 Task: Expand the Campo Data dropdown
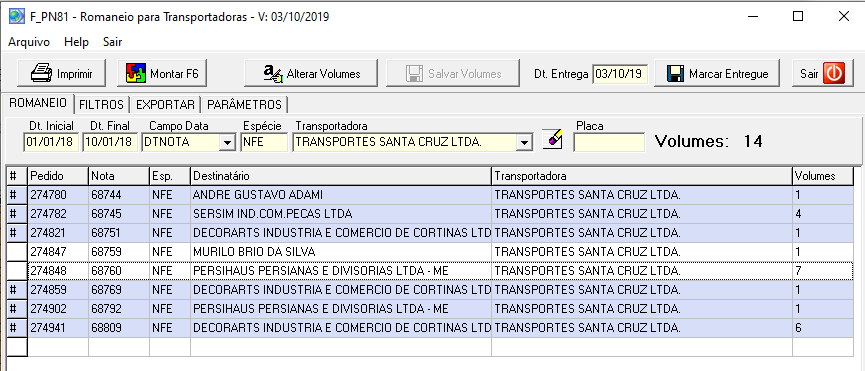227,142
